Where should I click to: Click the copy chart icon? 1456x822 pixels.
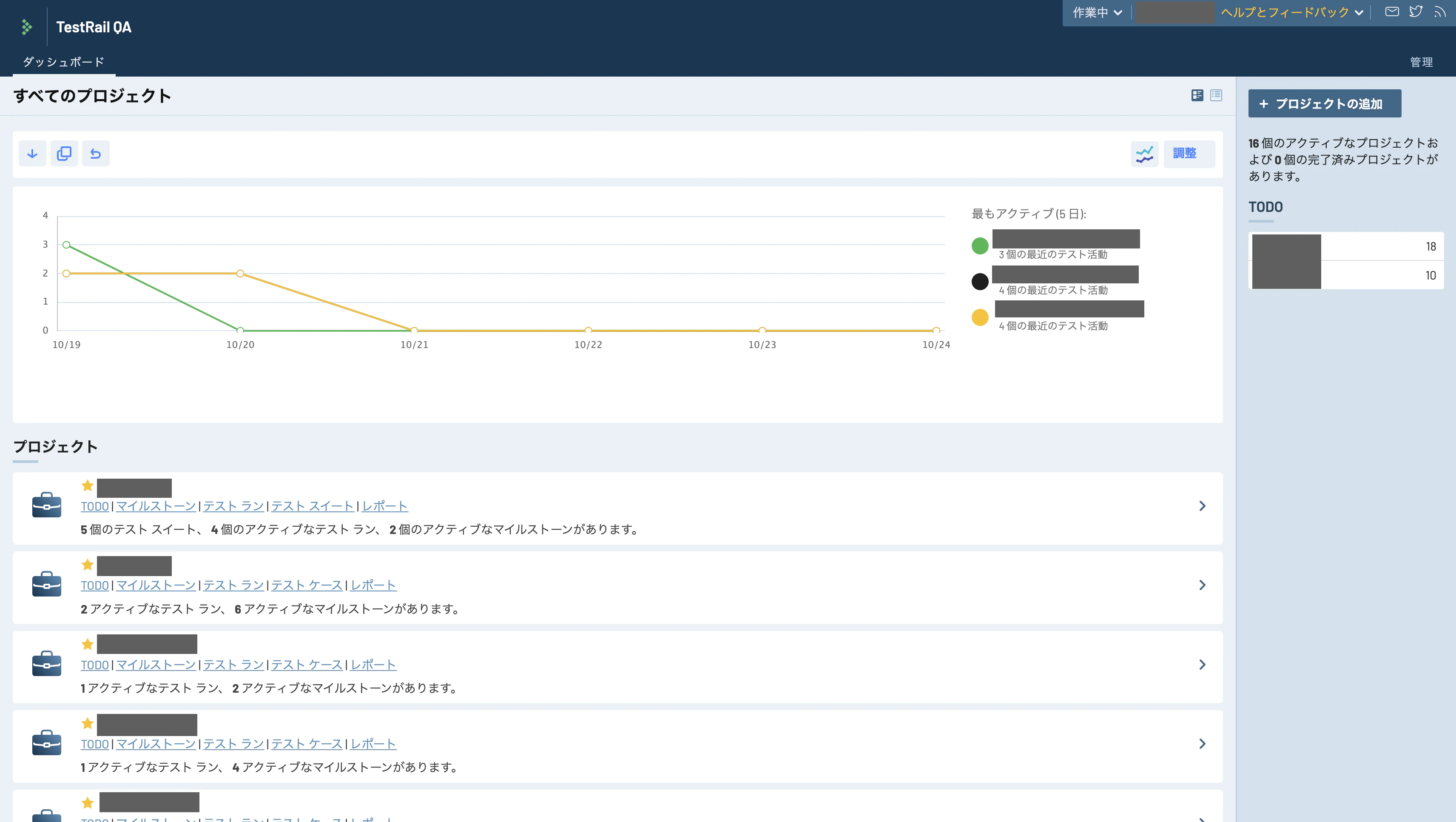click(64, 153)
